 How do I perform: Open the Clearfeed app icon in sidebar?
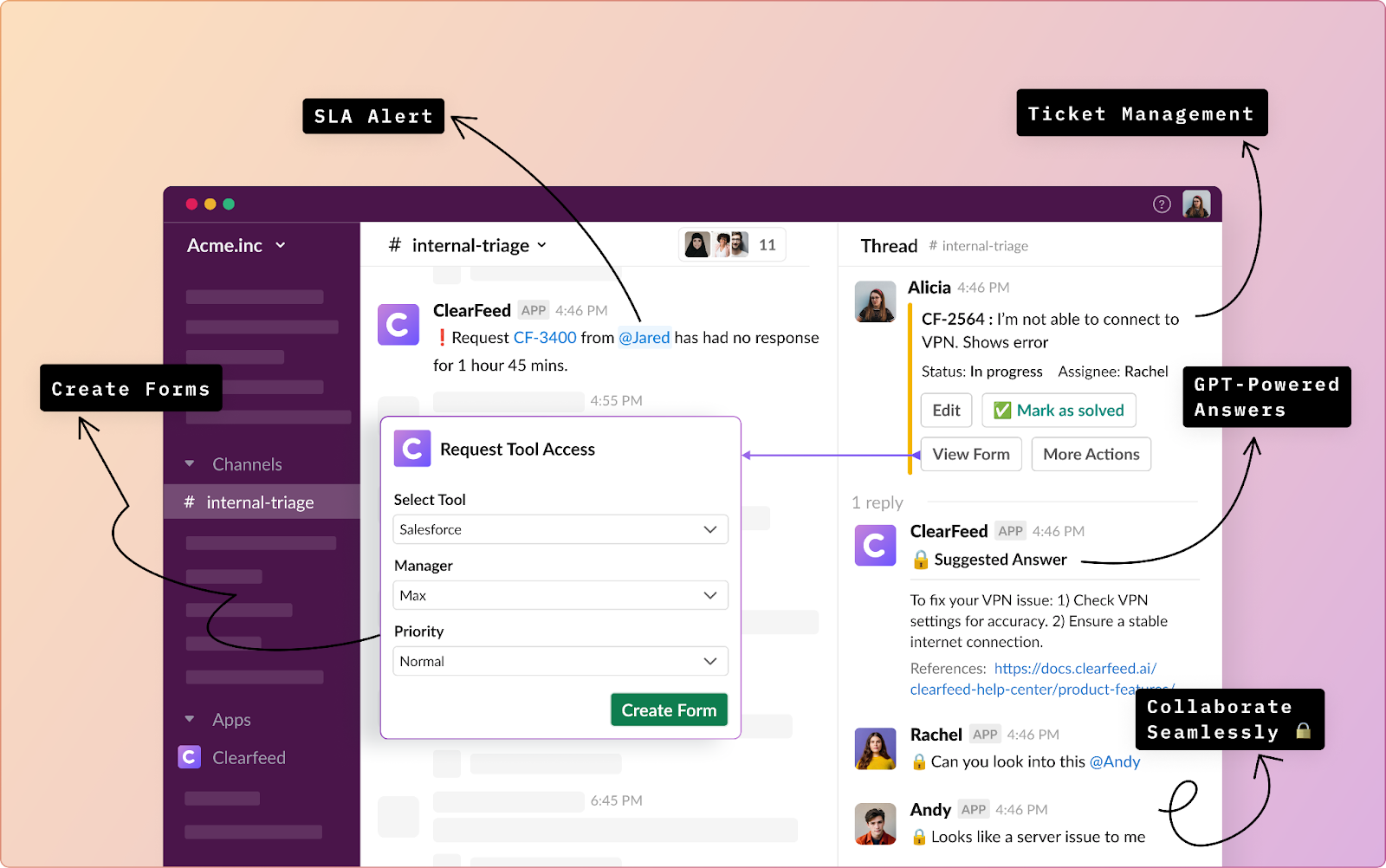(189, 757)
